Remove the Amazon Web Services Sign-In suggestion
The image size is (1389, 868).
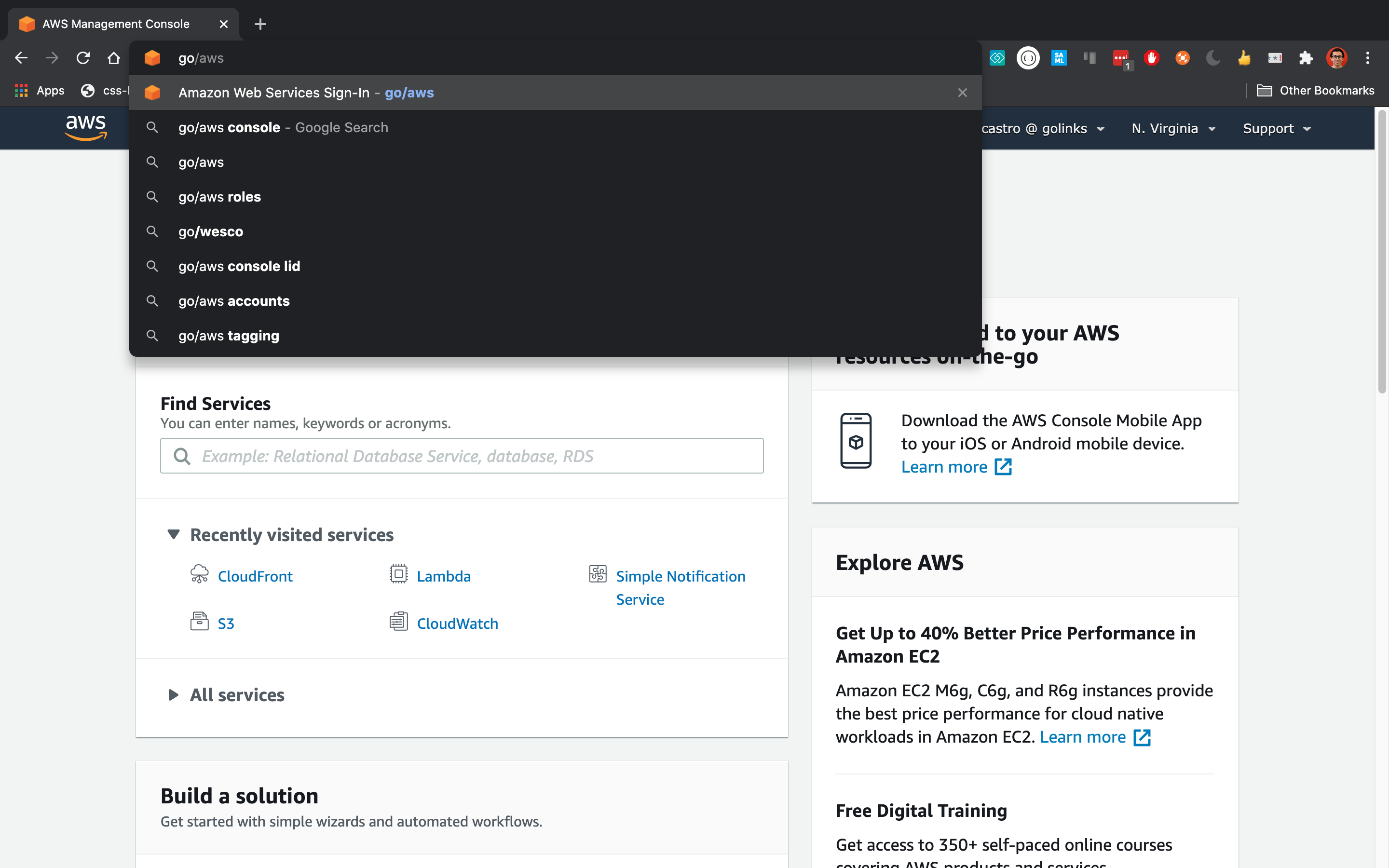963,93
